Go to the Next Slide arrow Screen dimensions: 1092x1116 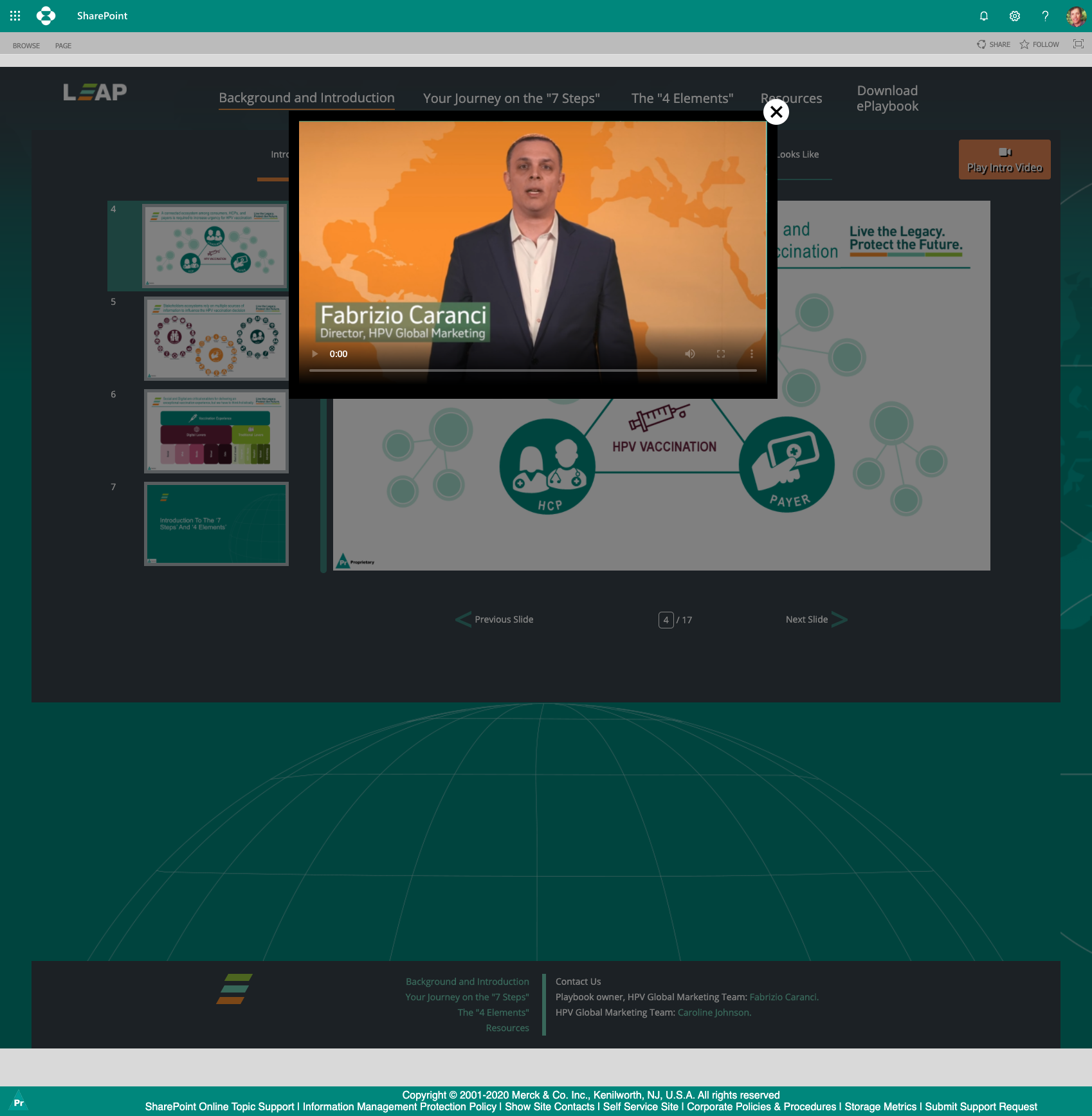tap(839, 619)
